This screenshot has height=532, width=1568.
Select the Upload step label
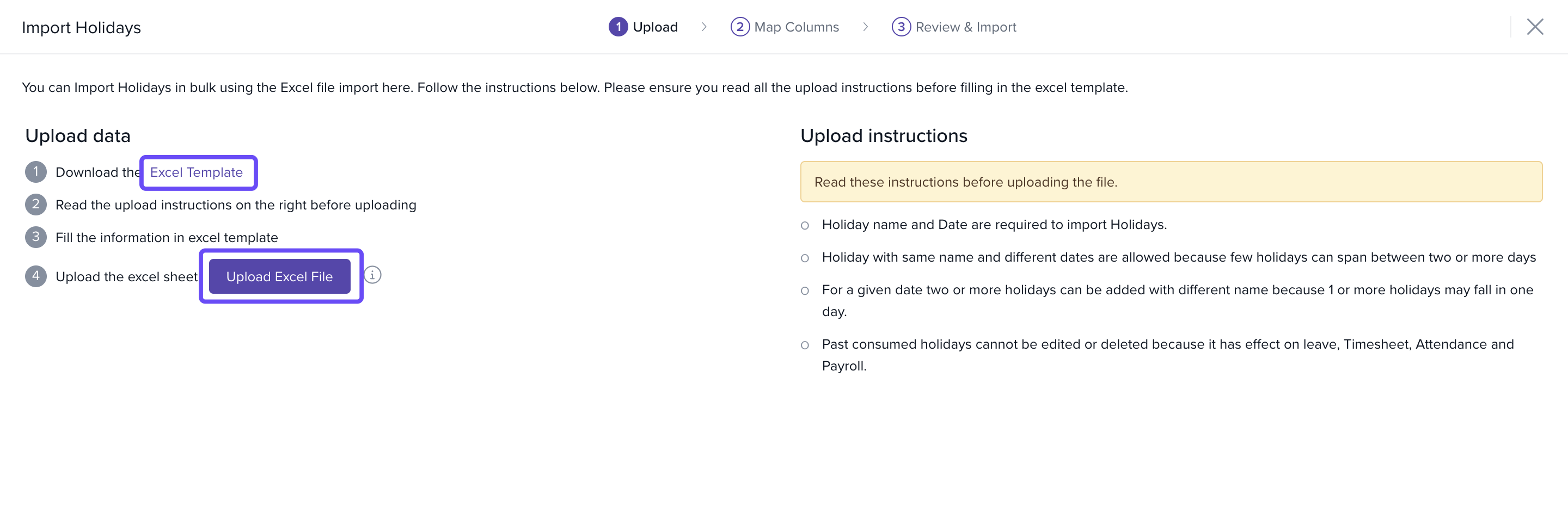(655, 27)
